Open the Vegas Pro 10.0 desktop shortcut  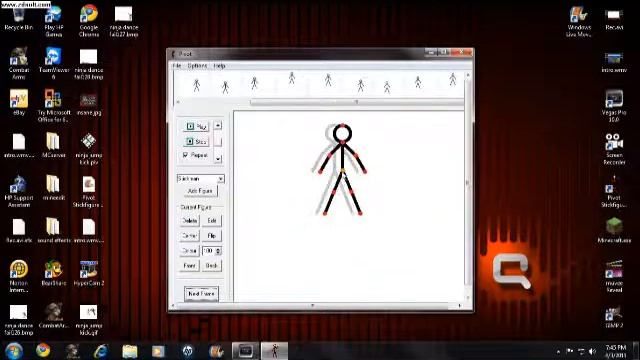(x=614, y=105)
